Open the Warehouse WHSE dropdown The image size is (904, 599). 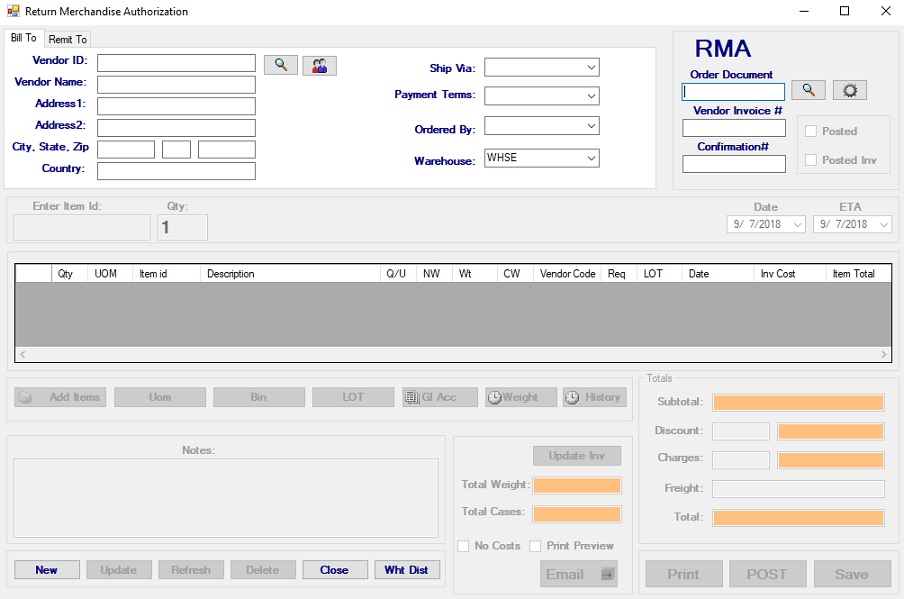[x=591, y=158]
